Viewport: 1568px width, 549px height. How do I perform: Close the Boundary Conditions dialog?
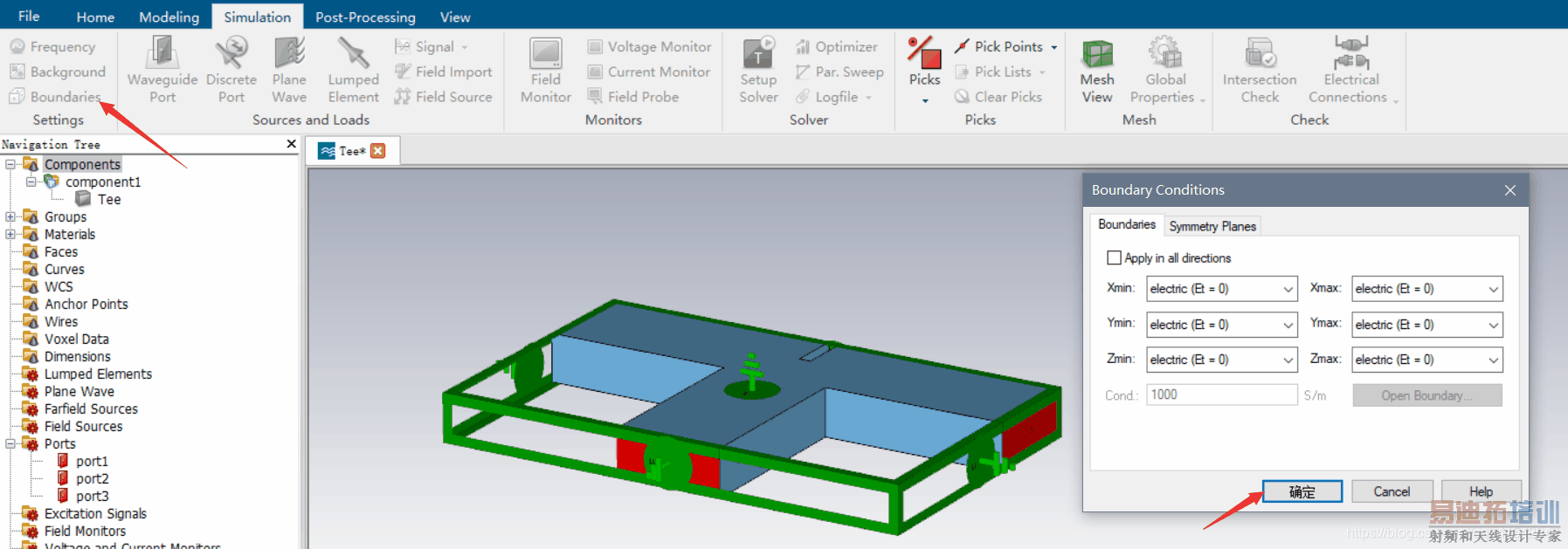click(1510, 190)
